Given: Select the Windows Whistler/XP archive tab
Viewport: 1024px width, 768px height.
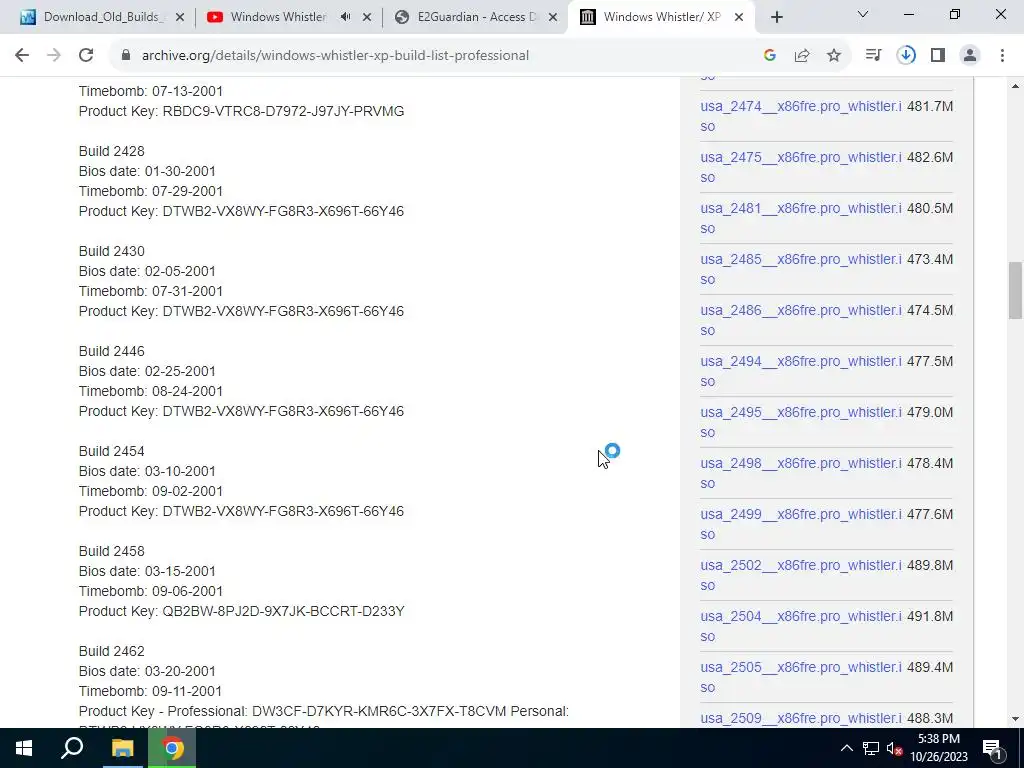Looking at the screenshot, I should [x=662, y=17].
